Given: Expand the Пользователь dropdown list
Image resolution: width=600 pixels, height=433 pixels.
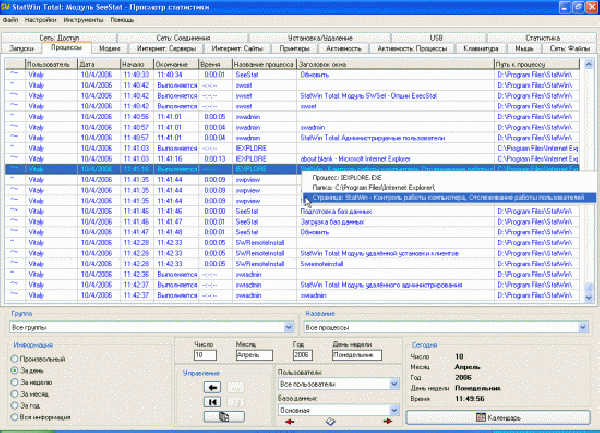Looking at the screenshot, I should click(392, 382).
